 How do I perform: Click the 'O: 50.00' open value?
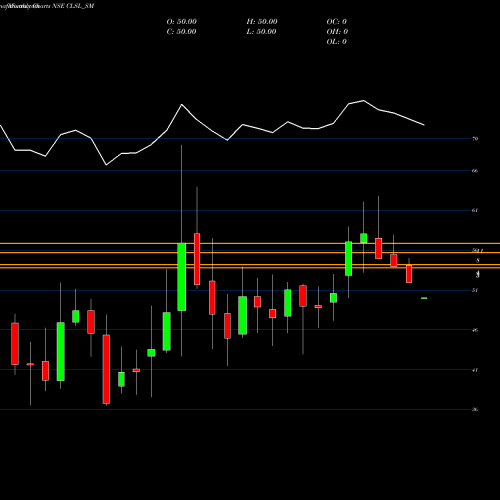[x=182, y=22]
